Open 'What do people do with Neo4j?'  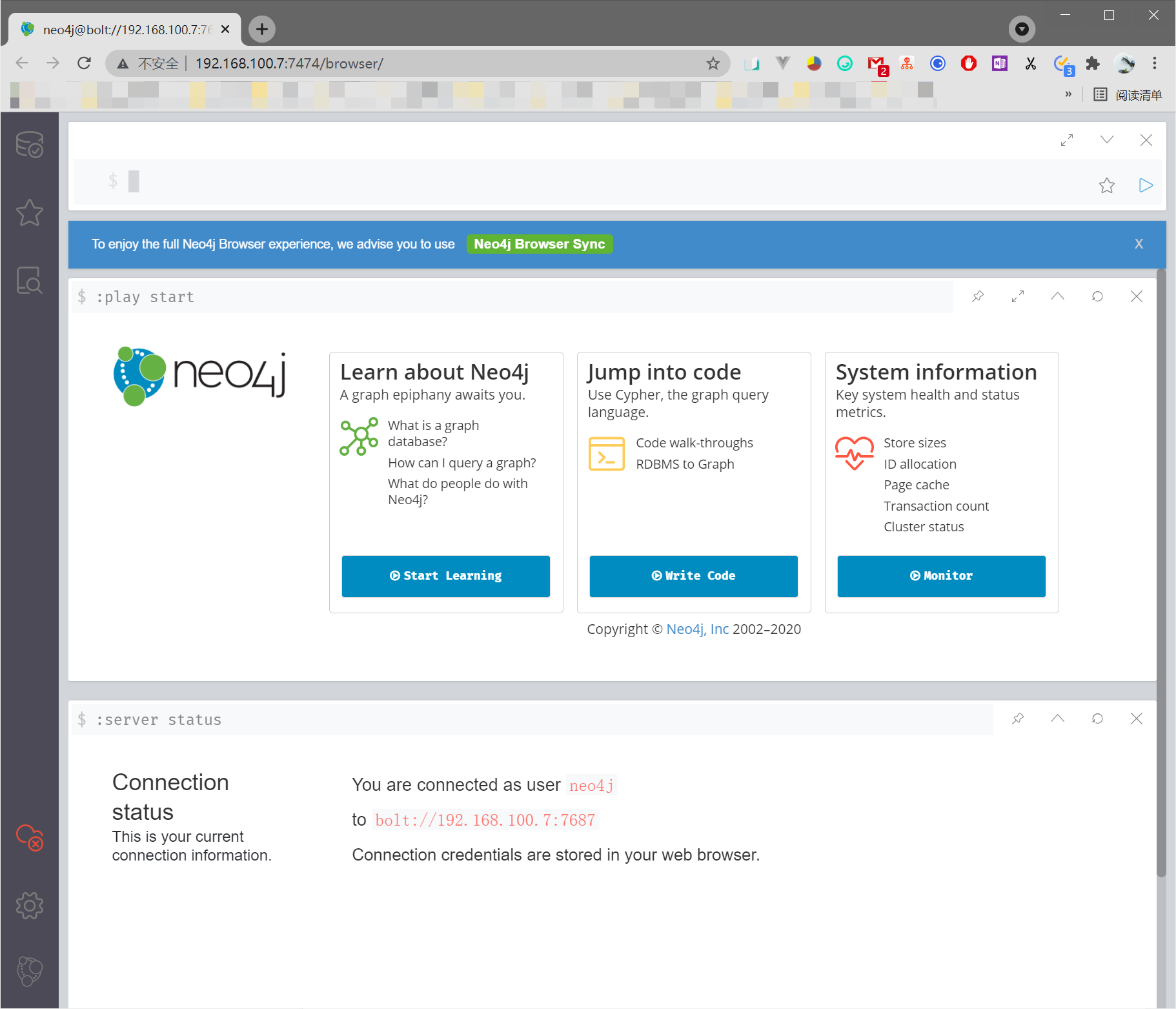click(x=458, y=491)
